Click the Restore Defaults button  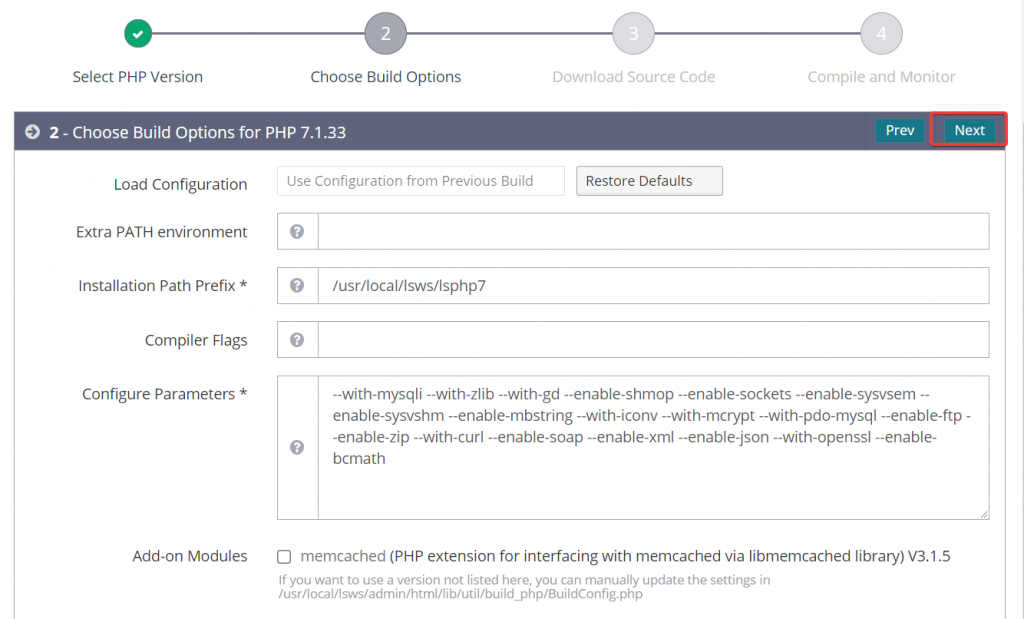coord(649,181)
